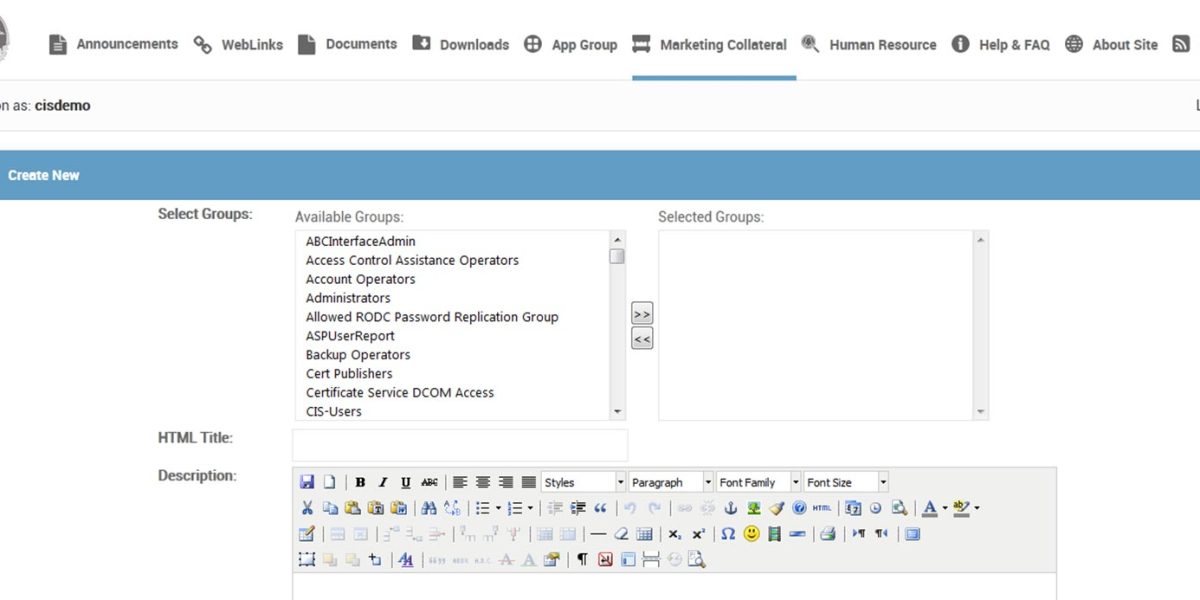Insert an emoticon with the smiley icon
The height and width of the screenshot is (600, 1200).
(x=749, y=534)
